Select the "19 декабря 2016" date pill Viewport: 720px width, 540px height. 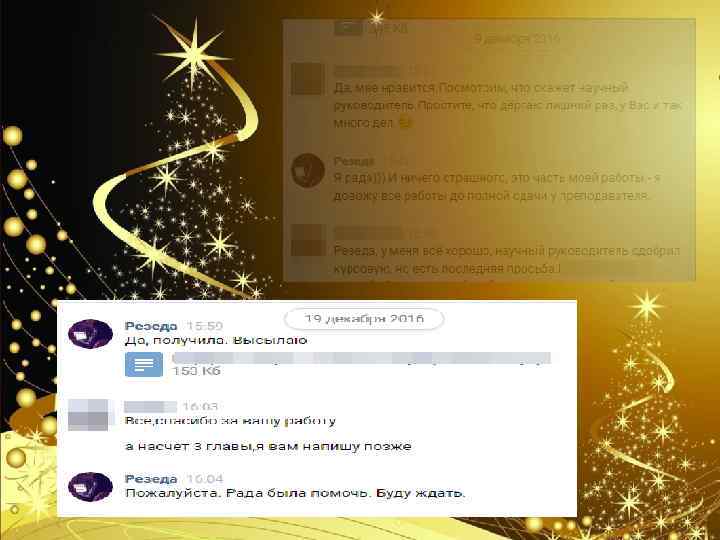364,319
